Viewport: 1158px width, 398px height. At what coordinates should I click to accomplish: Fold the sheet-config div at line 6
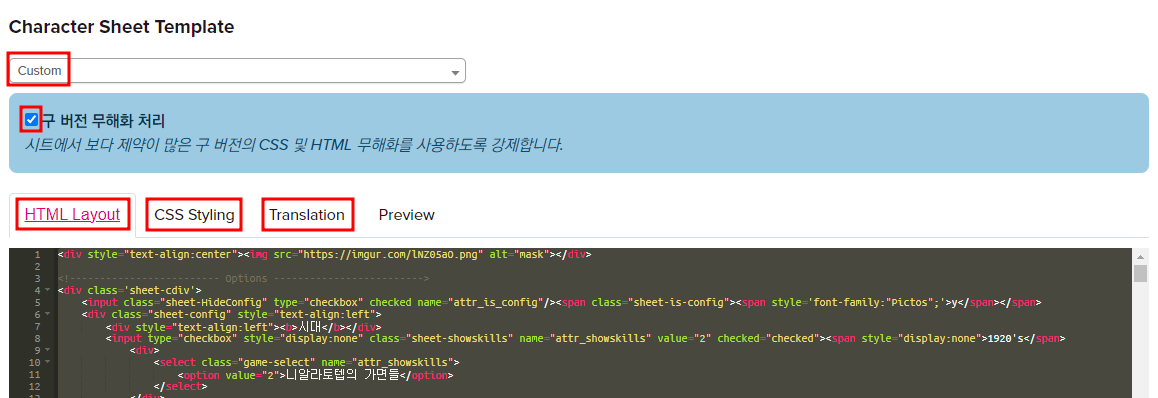[47, 314]
